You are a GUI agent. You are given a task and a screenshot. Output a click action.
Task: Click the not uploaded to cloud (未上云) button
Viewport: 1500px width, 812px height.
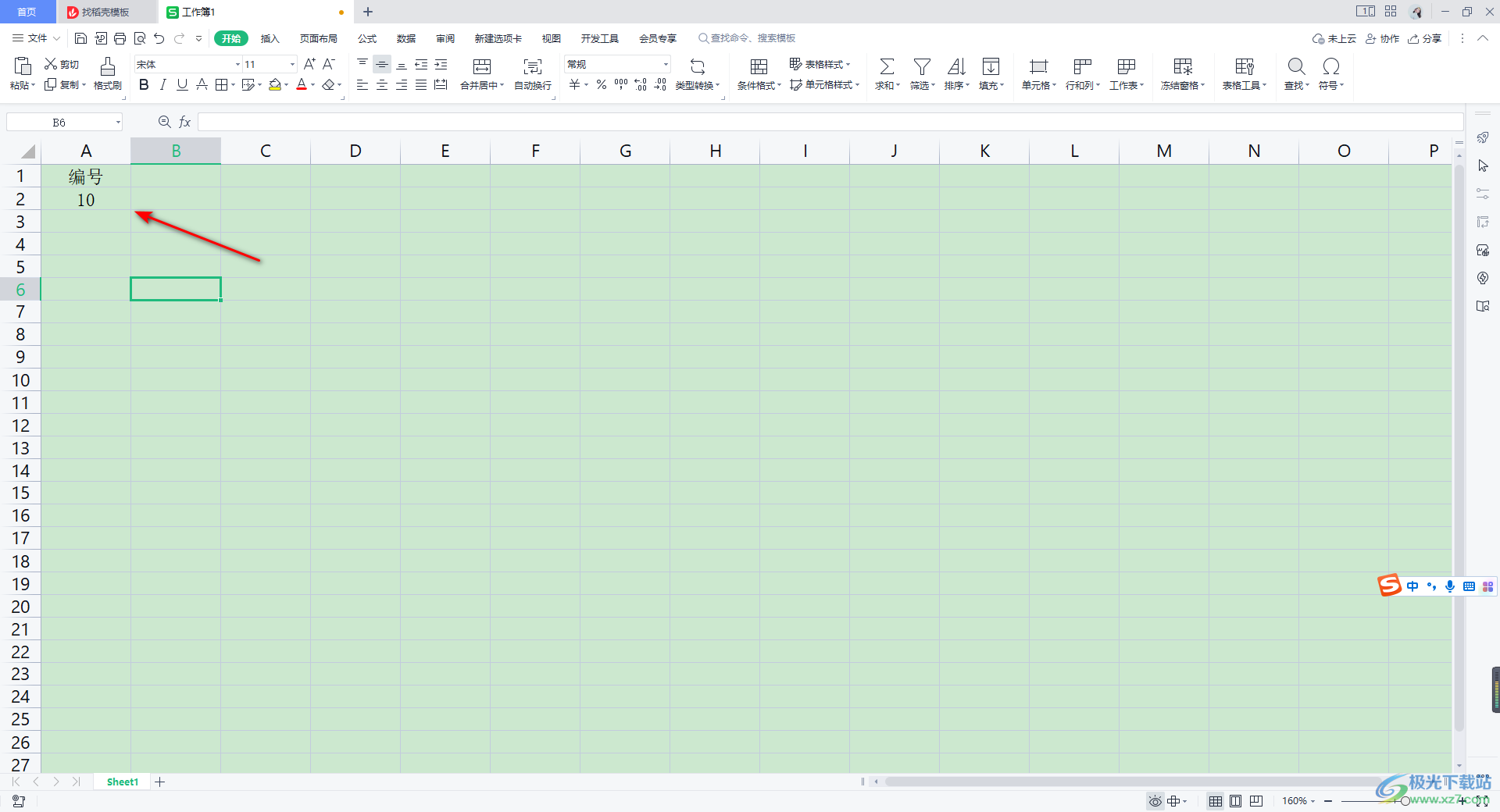(x=1334, y=38)
